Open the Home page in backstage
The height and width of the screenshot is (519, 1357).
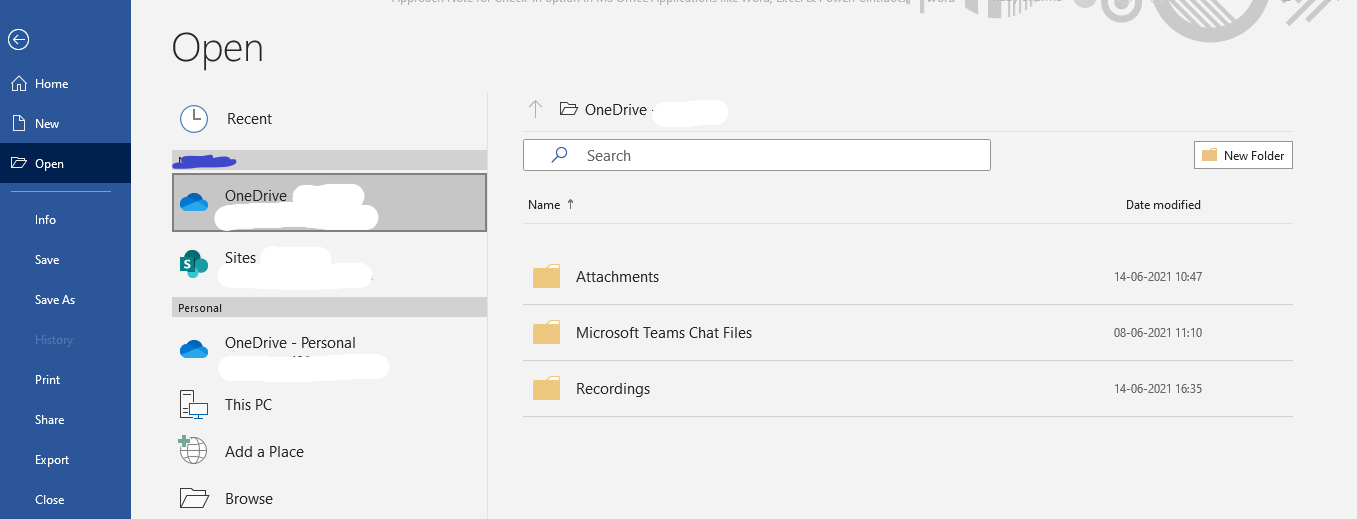tap(65, 84)
